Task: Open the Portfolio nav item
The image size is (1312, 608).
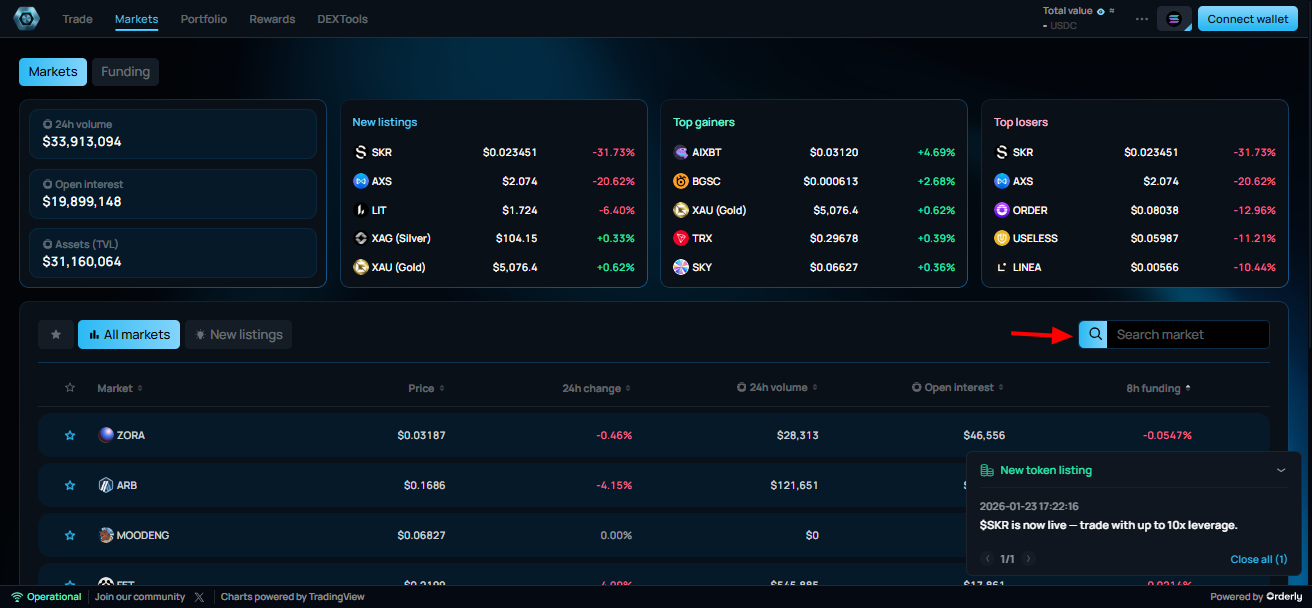Action: [x=204, y=19]
